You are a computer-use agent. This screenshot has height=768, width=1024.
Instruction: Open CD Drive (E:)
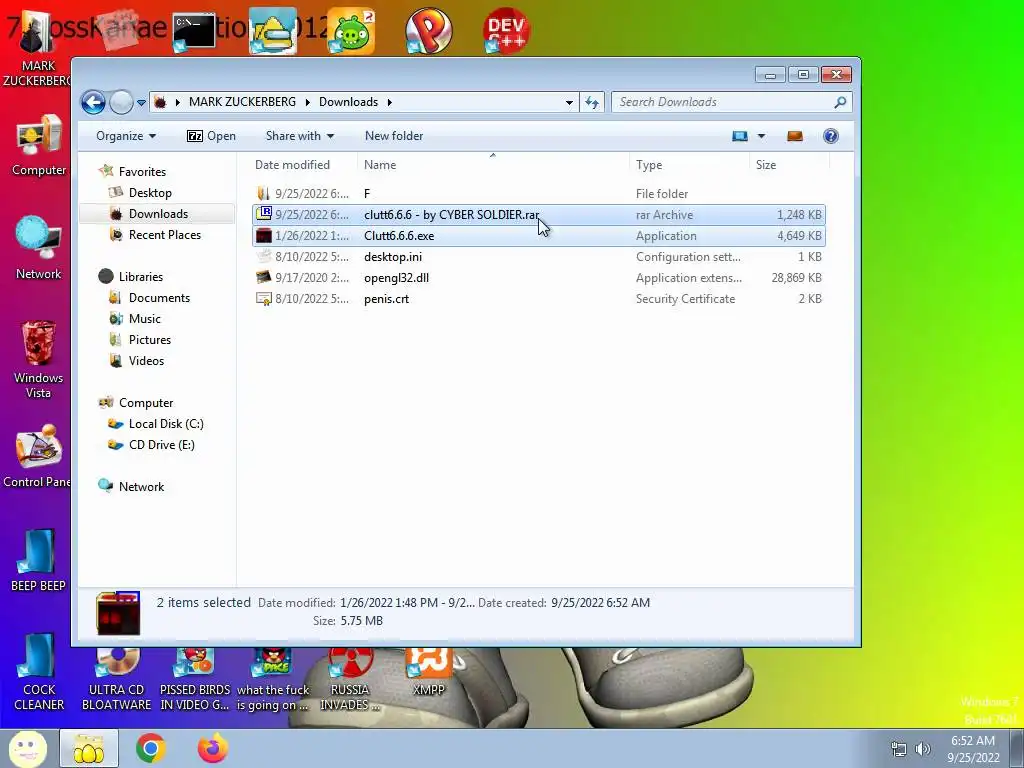[x=161, y=445]
